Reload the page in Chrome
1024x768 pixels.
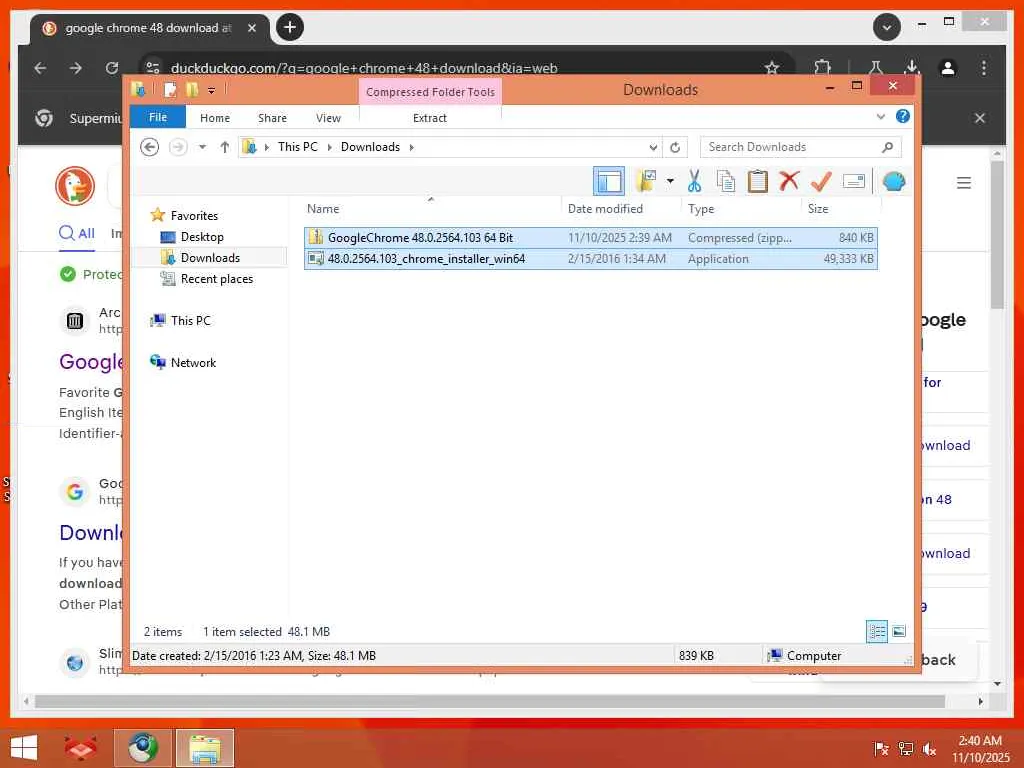tap(112, 68)
